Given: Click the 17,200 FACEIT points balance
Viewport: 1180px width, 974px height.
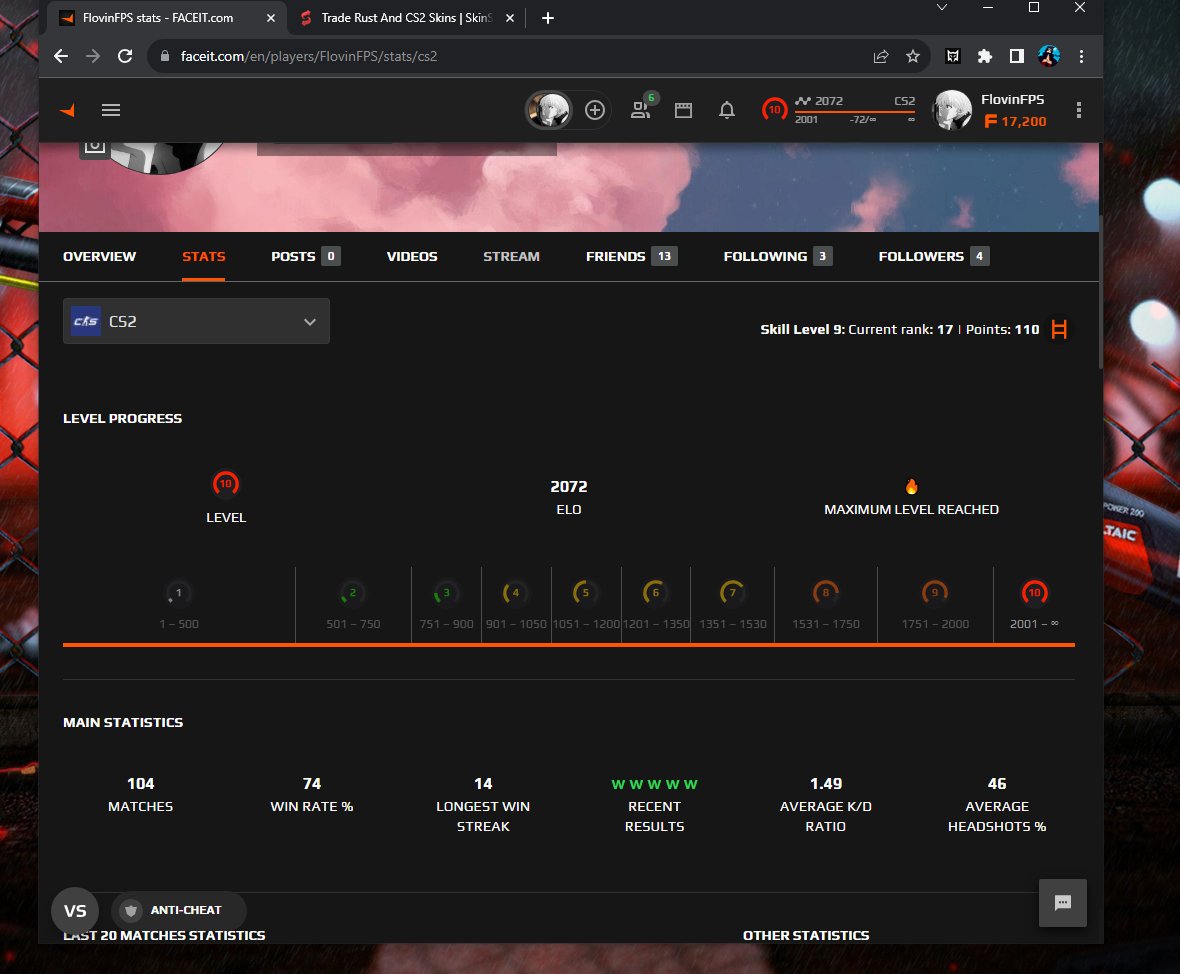Looking at the screenshot, I should (x=1015, y=121).
